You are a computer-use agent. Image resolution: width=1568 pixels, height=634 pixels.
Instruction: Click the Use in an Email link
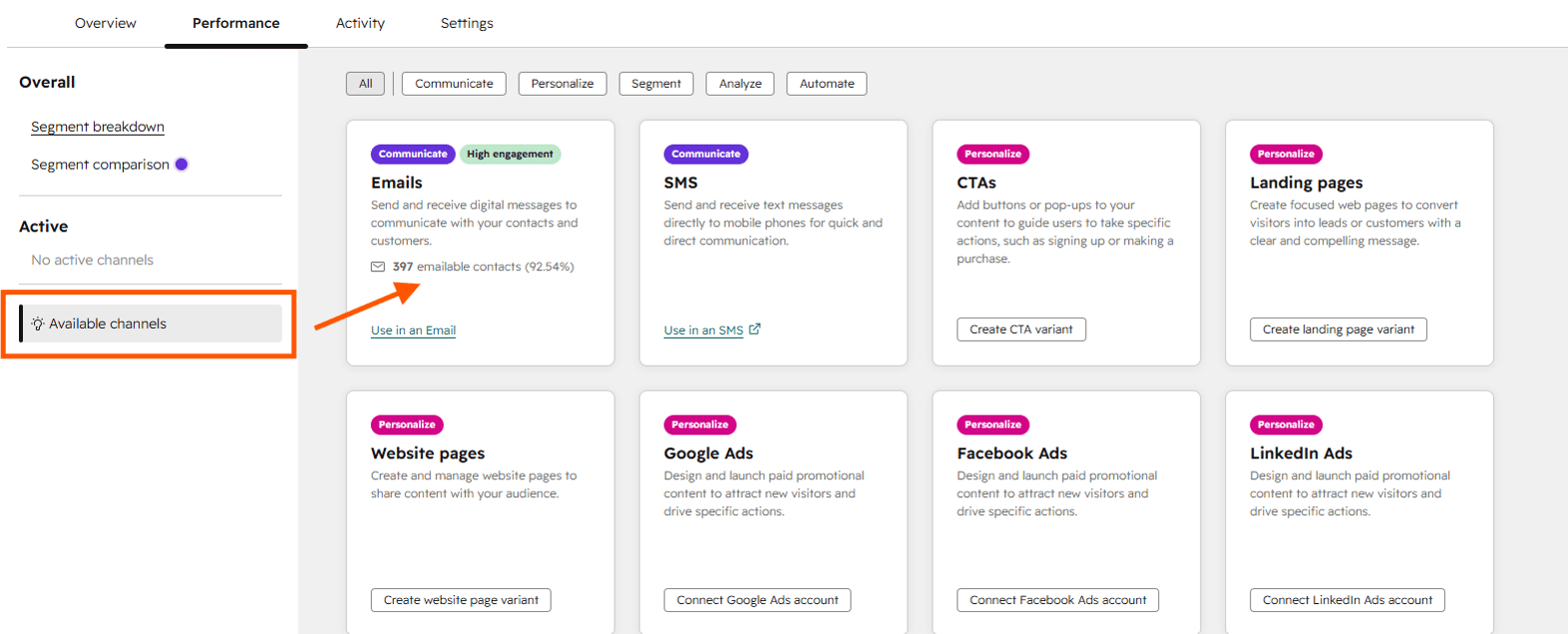pos(413,330)
